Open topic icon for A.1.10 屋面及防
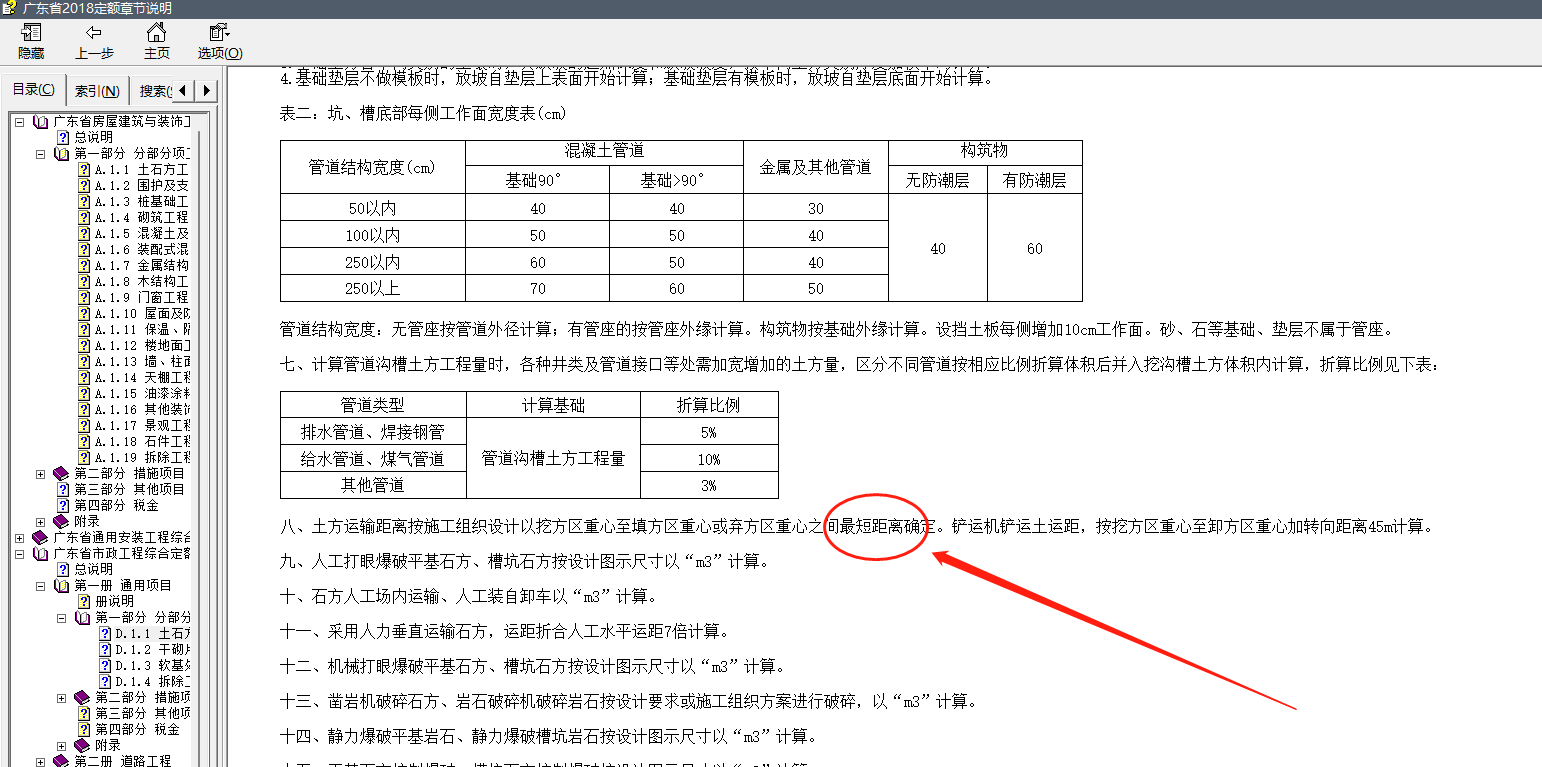This screenshot has width=1542, height=767. pos(84,313)
